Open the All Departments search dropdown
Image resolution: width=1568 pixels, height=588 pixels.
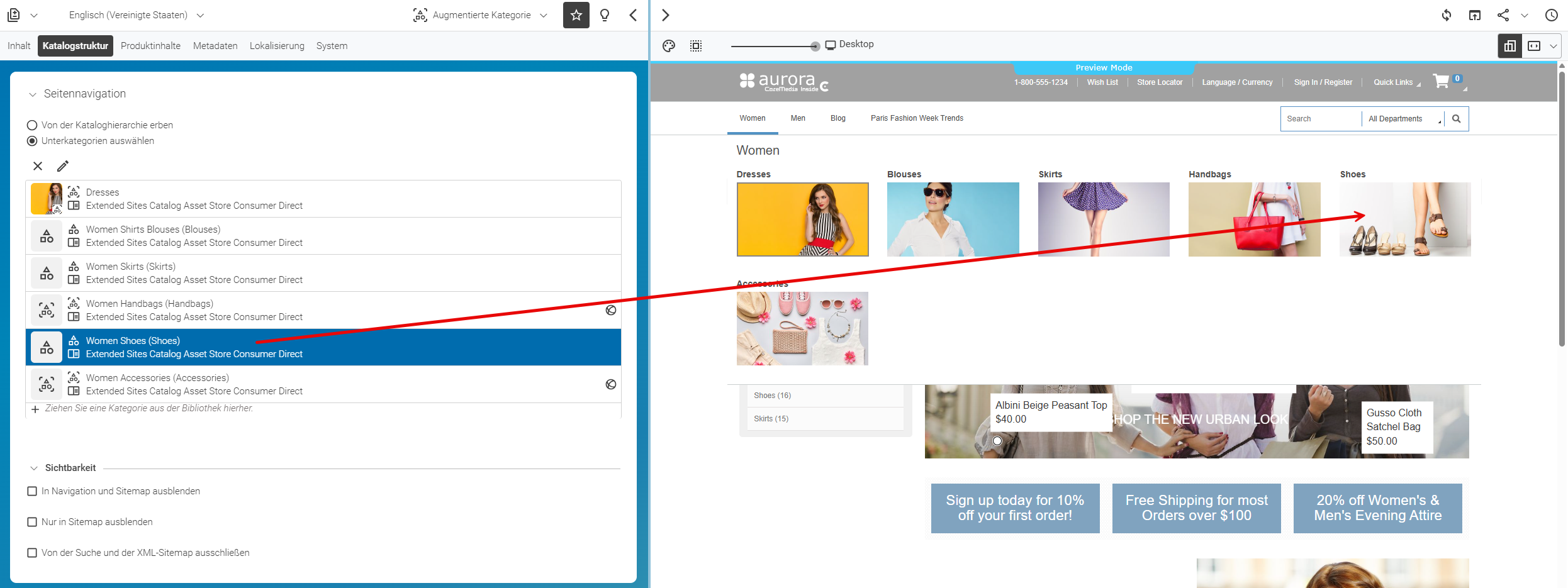click(x=1404, y=119)
